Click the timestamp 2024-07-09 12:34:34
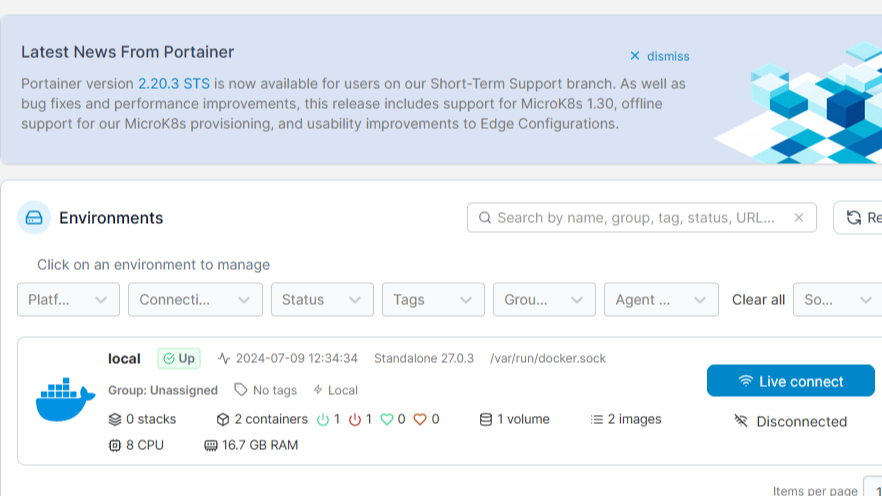The image size is (882, 496). 296,359
